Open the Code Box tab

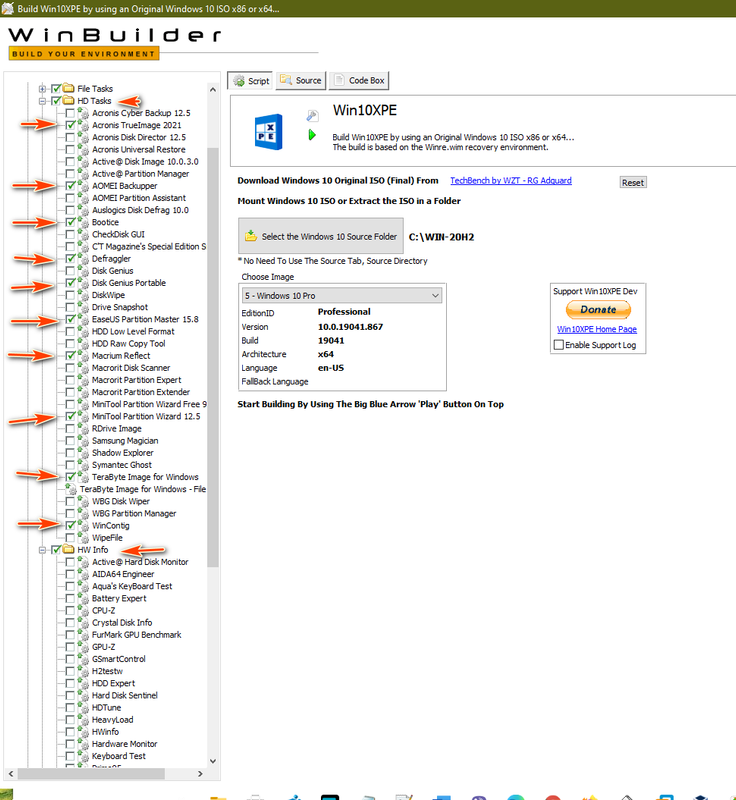(359, 81)
